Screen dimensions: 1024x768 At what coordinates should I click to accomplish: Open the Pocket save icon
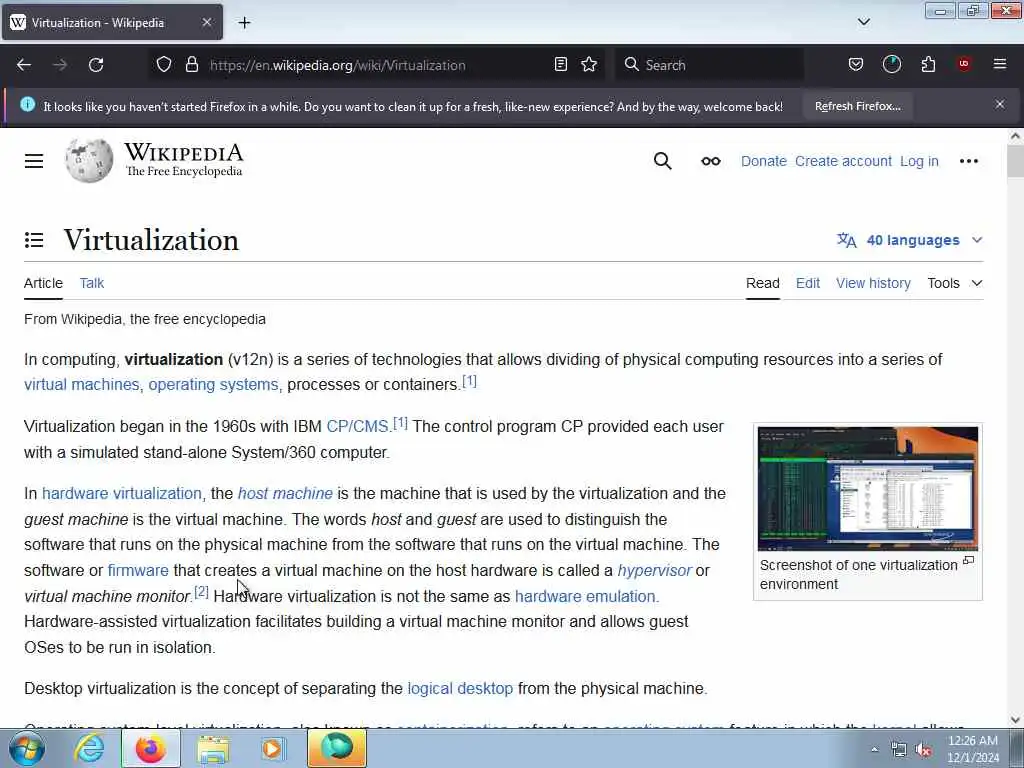pos(856,65)
